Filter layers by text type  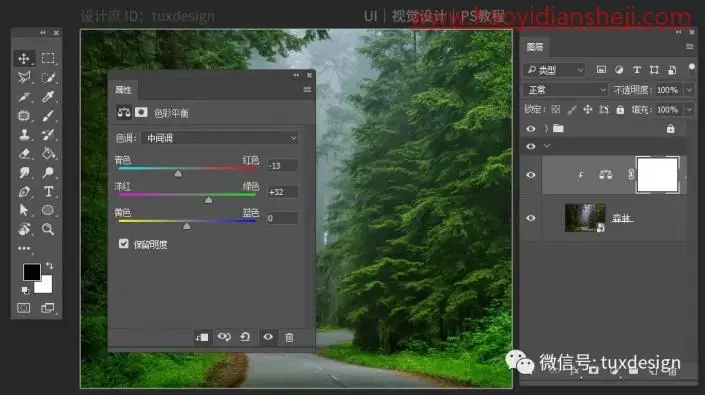click(637, 70)
